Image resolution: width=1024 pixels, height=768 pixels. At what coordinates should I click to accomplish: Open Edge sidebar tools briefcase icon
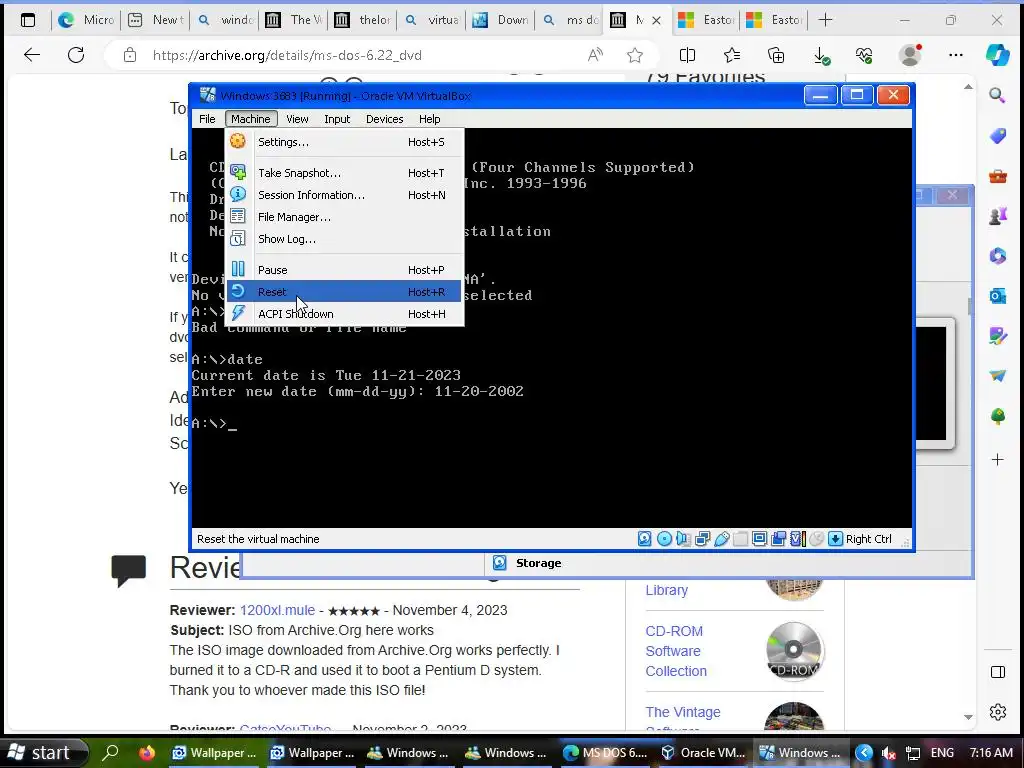click(997, 176)
